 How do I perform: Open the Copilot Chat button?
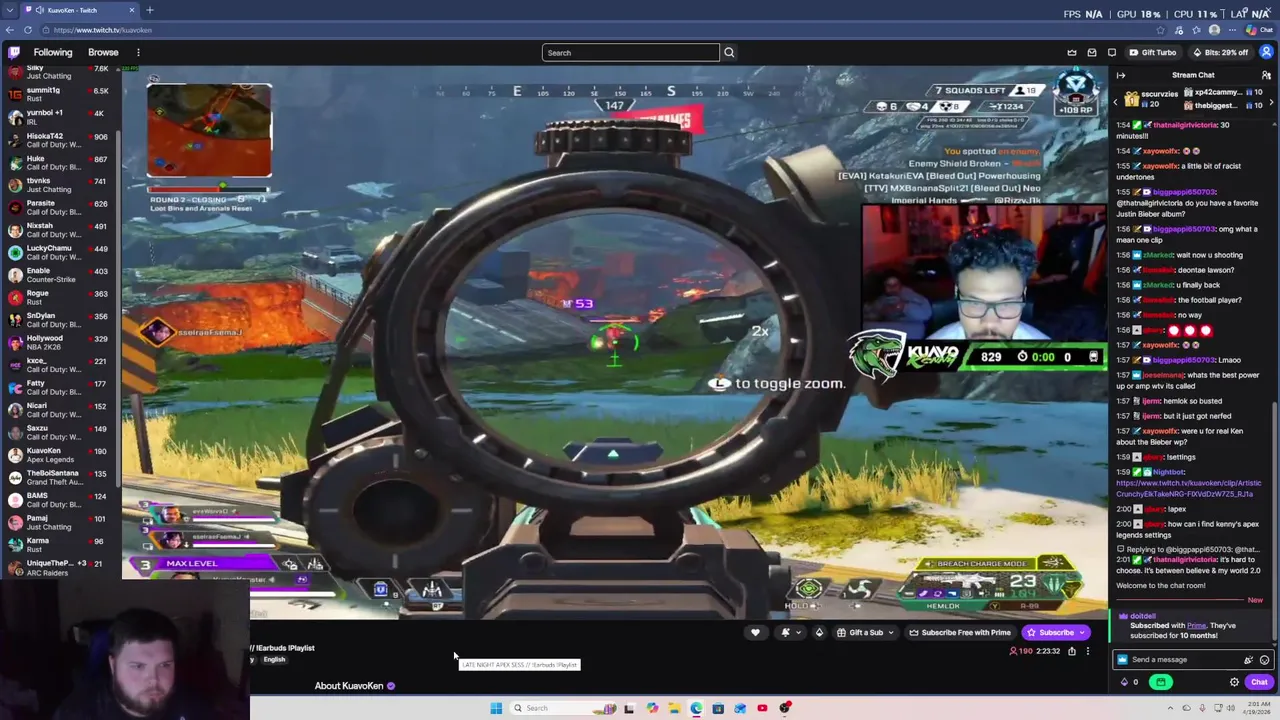tap(1259, 30)
